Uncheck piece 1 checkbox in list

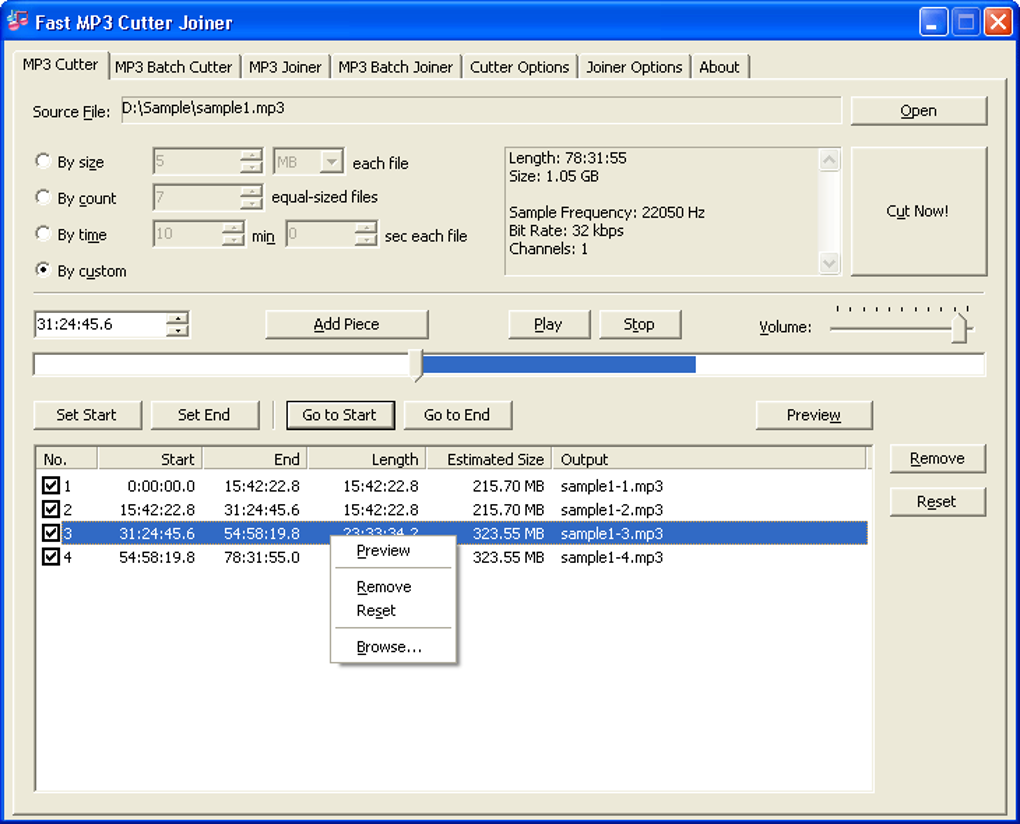[x=51, y=485]
